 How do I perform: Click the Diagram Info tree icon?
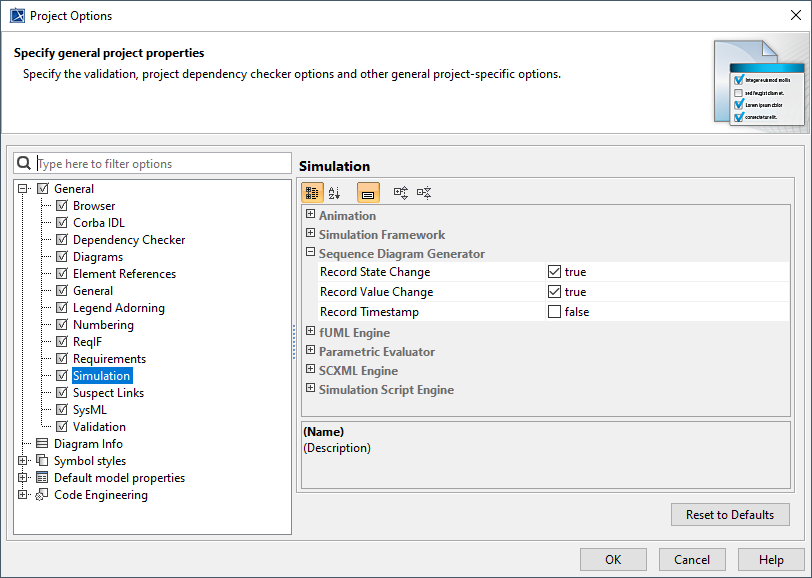[42, 444]
